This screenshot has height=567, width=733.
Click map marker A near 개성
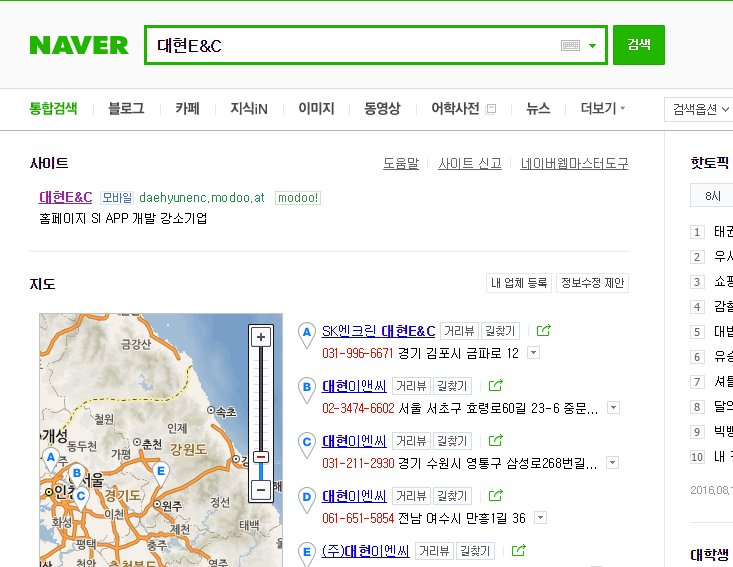pos(51,459)
